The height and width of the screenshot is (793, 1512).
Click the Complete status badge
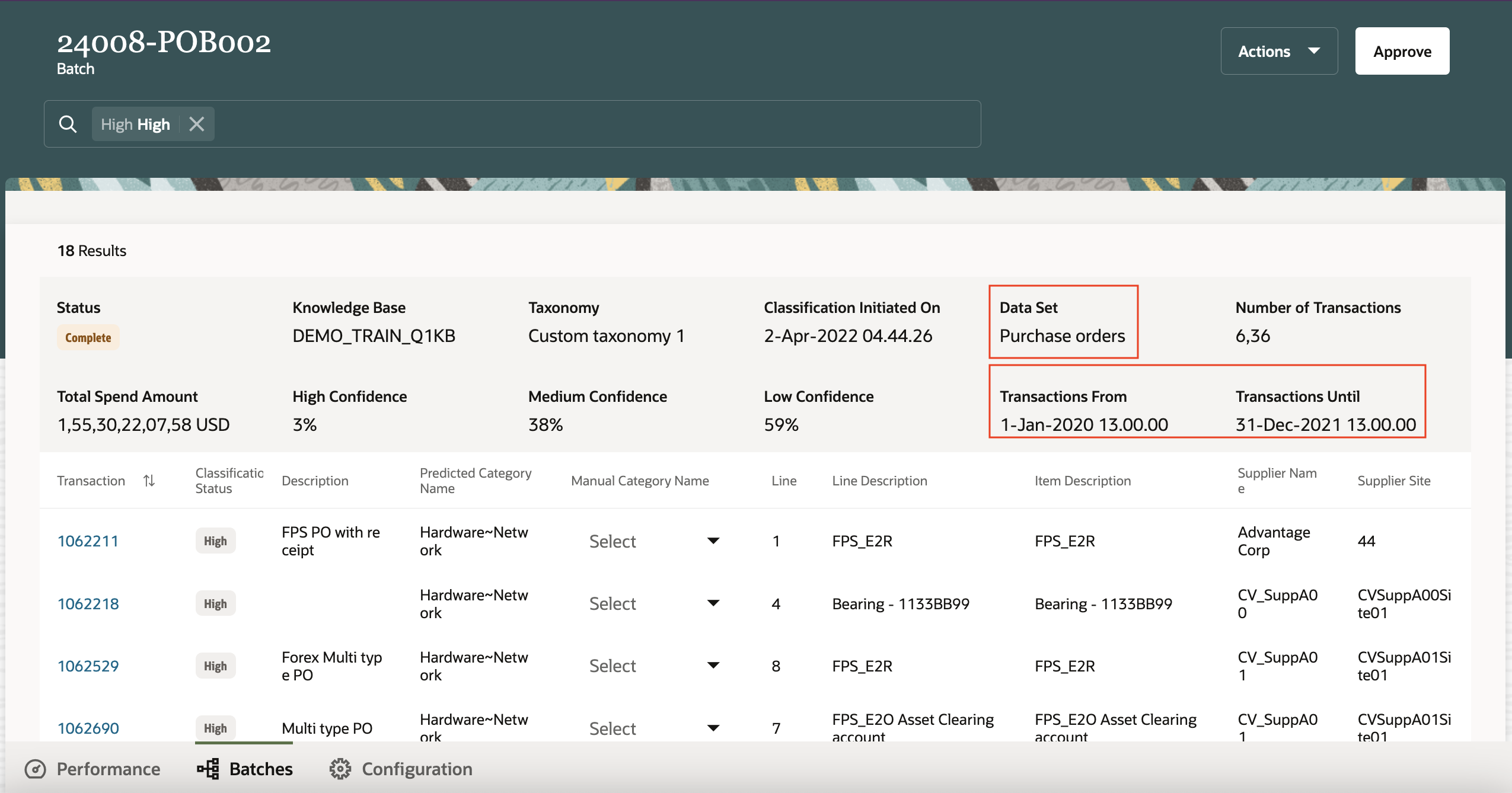pyautogui.click(x=88, y=338)
